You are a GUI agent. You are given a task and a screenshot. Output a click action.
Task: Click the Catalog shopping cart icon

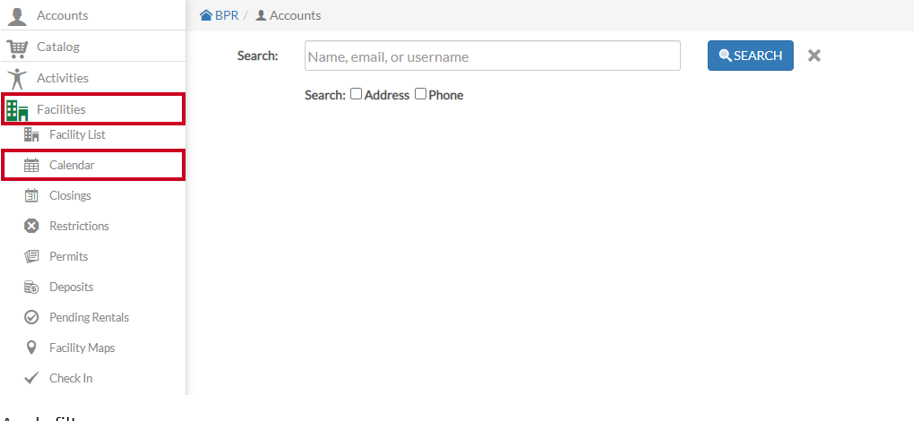click(x=17, y=47)
